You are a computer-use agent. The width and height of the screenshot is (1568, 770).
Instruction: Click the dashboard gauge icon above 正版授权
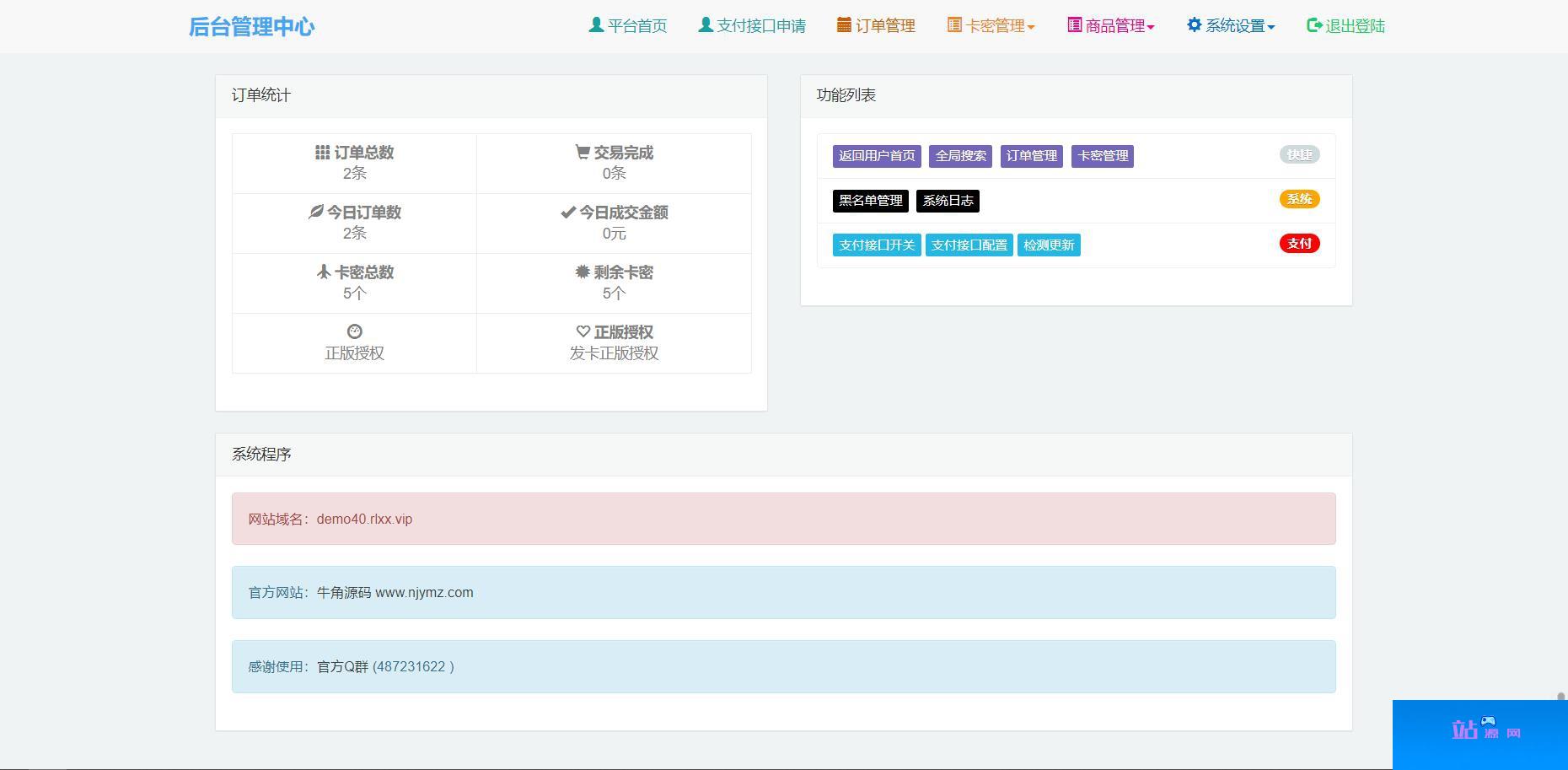tap(355, 331)
